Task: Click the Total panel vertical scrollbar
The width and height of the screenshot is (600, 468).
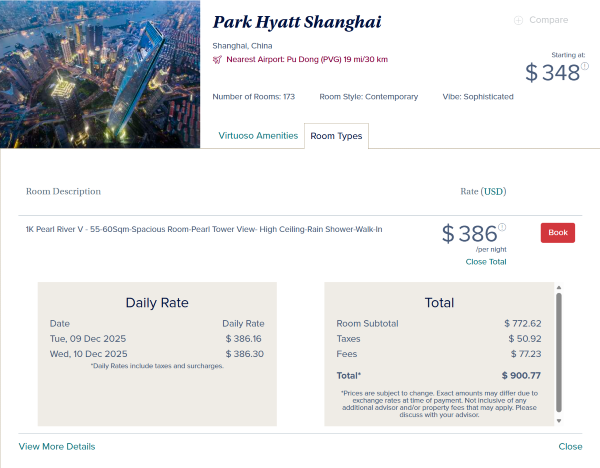Action: [x=558, y=350]
